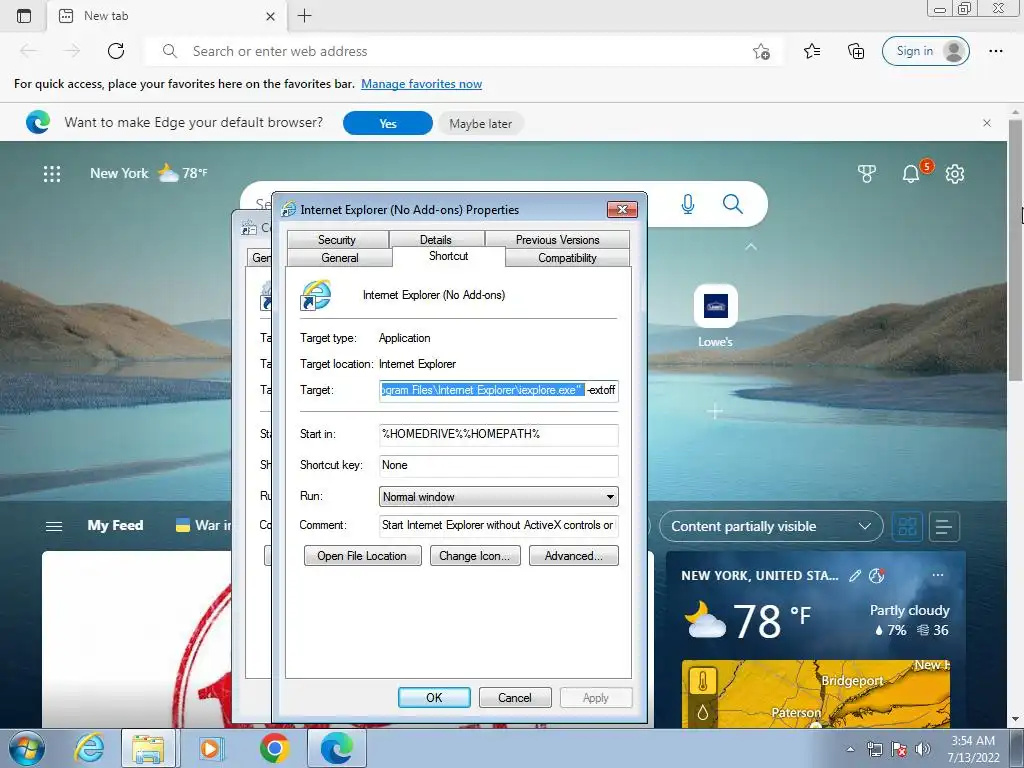Choose Maybe later on banner

tap(481, 123)
